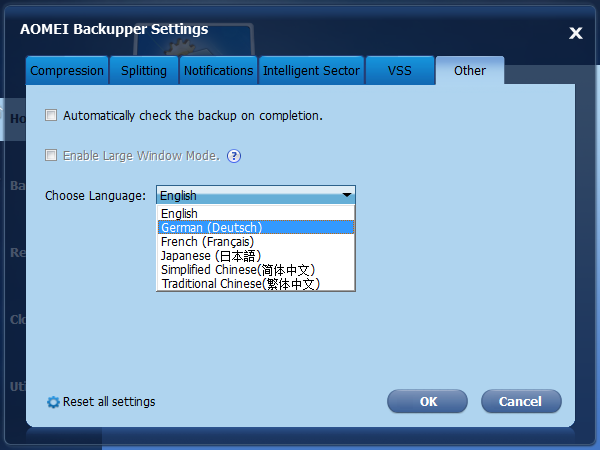Pick French (Français) as the language

[256, 241]
